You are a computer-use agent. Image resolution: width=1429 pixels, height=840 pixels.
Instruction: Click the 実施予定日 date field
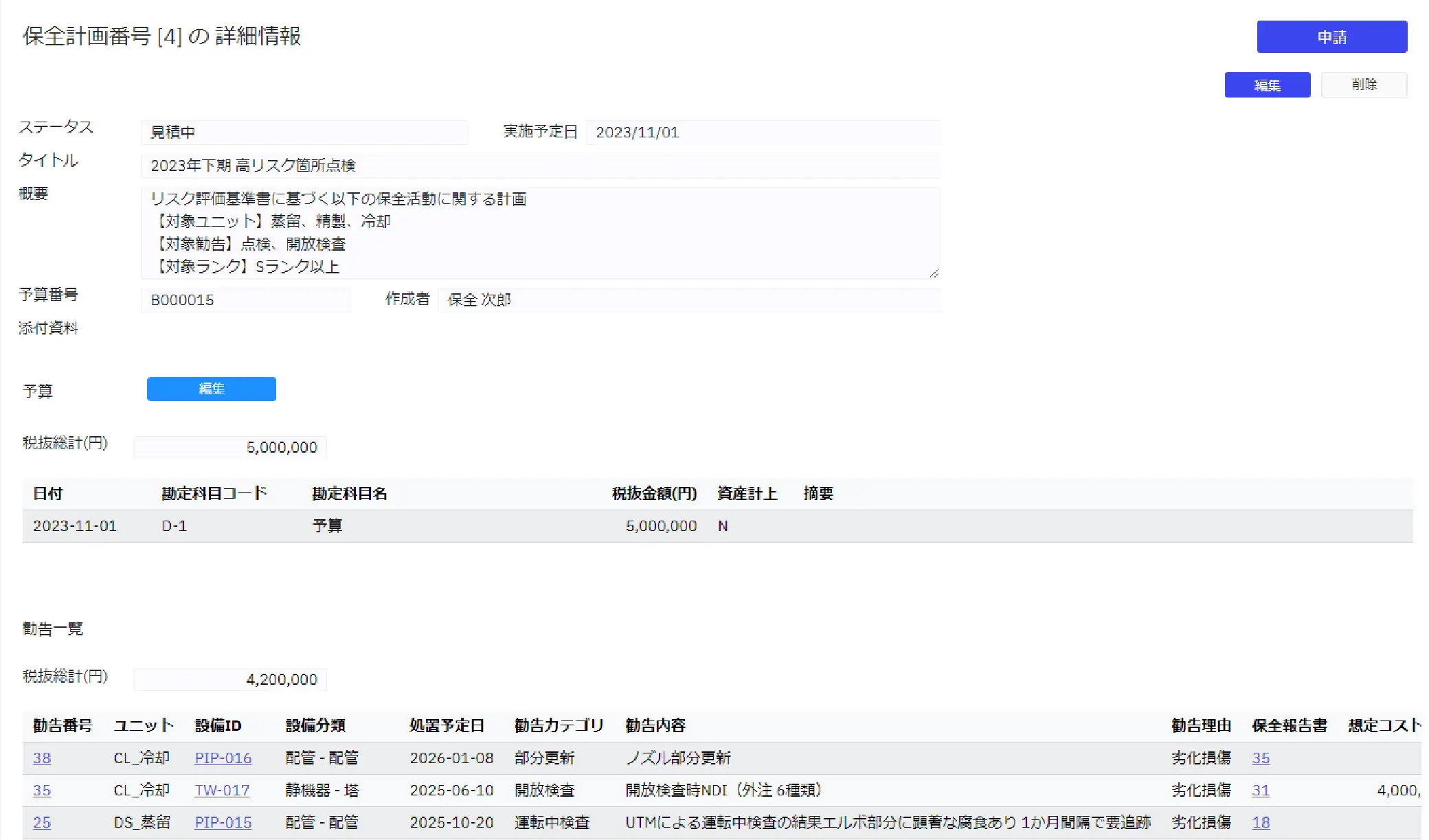(x=763, y=132)
